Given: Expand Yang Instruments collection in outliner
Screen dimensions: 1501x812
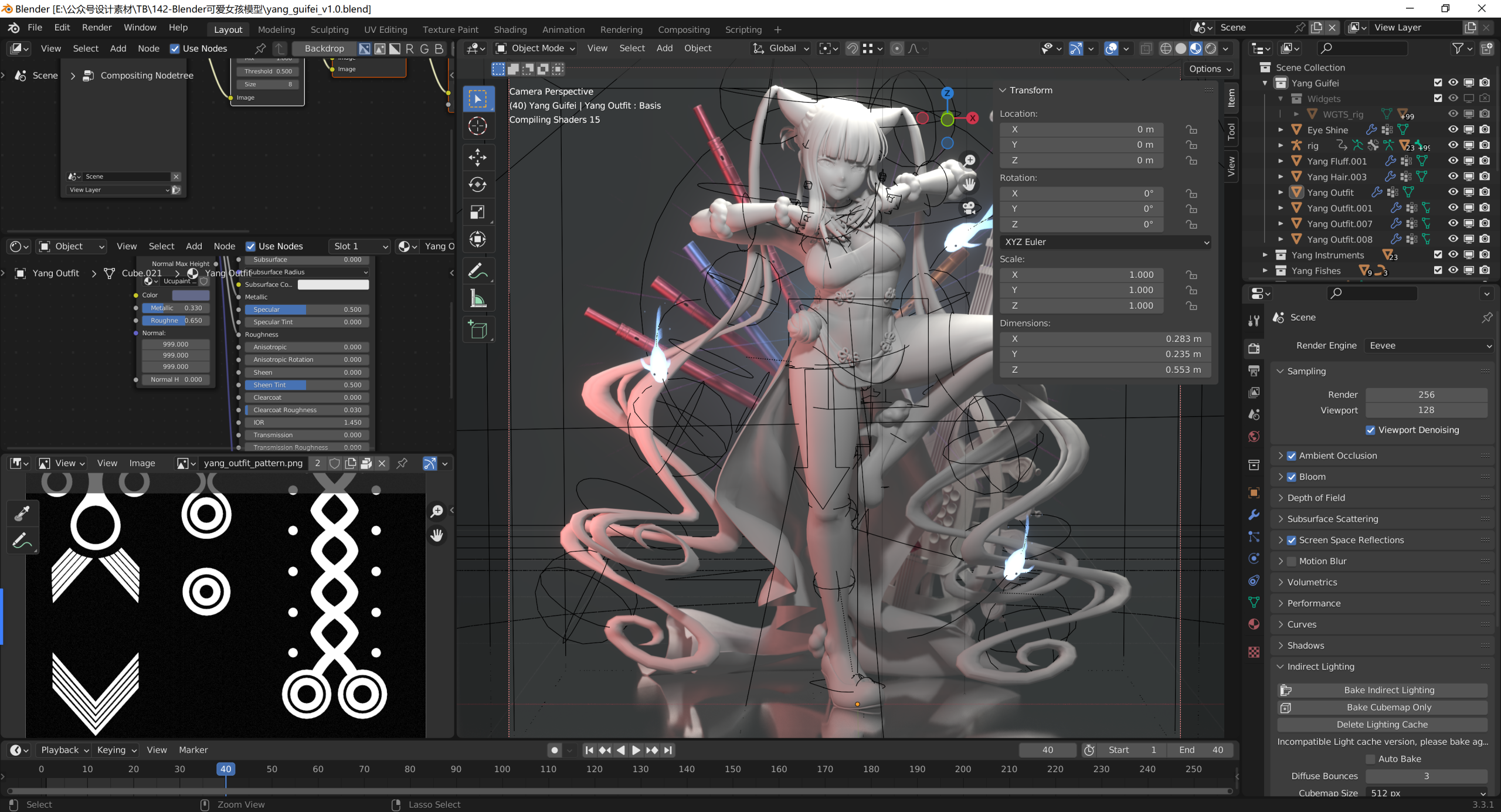Looking at the screenshot, I should (x=1265, y=255).
